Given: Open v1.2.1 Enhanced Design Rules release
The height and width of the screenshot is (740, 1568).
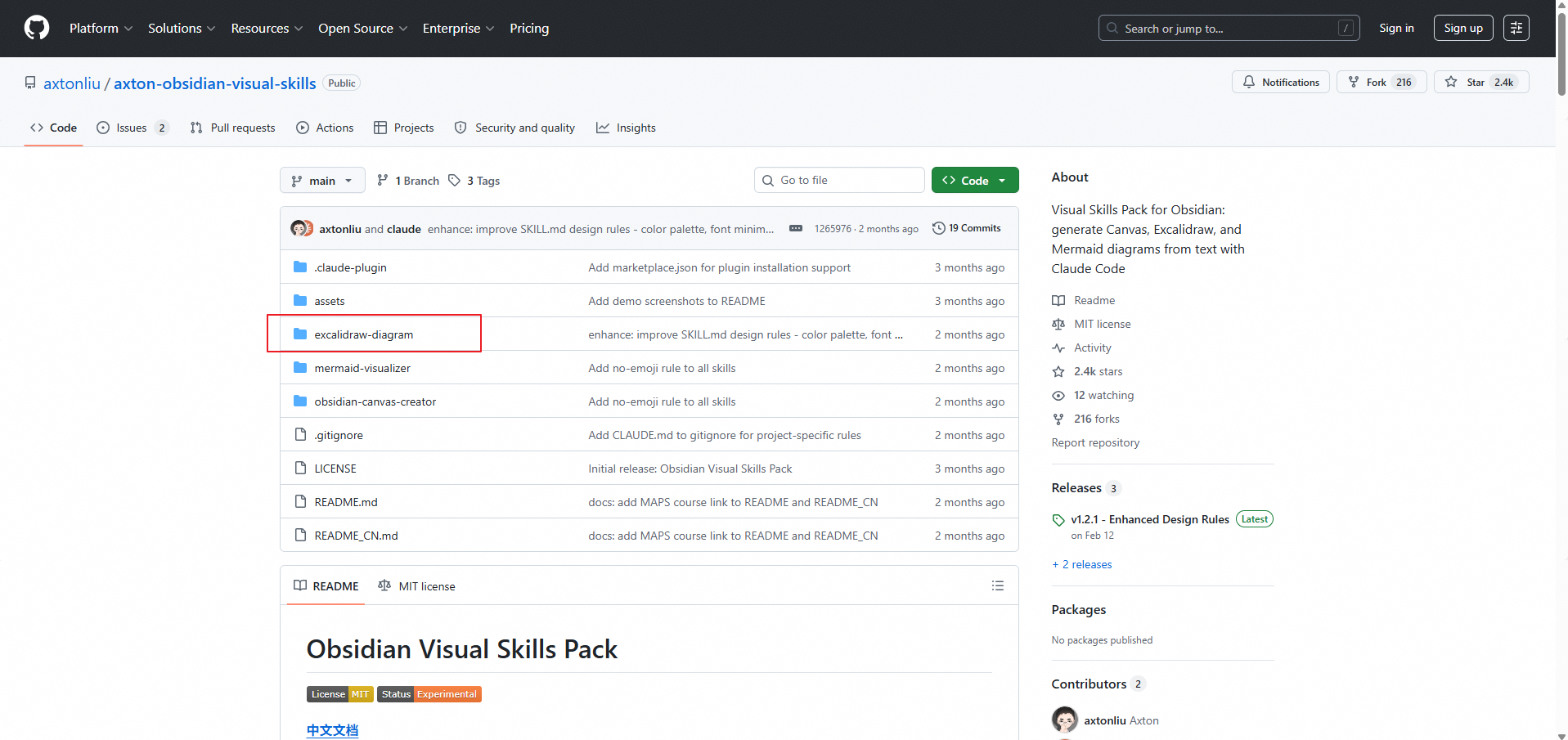Looking at the screenshot, I should tap(1150, 519).
